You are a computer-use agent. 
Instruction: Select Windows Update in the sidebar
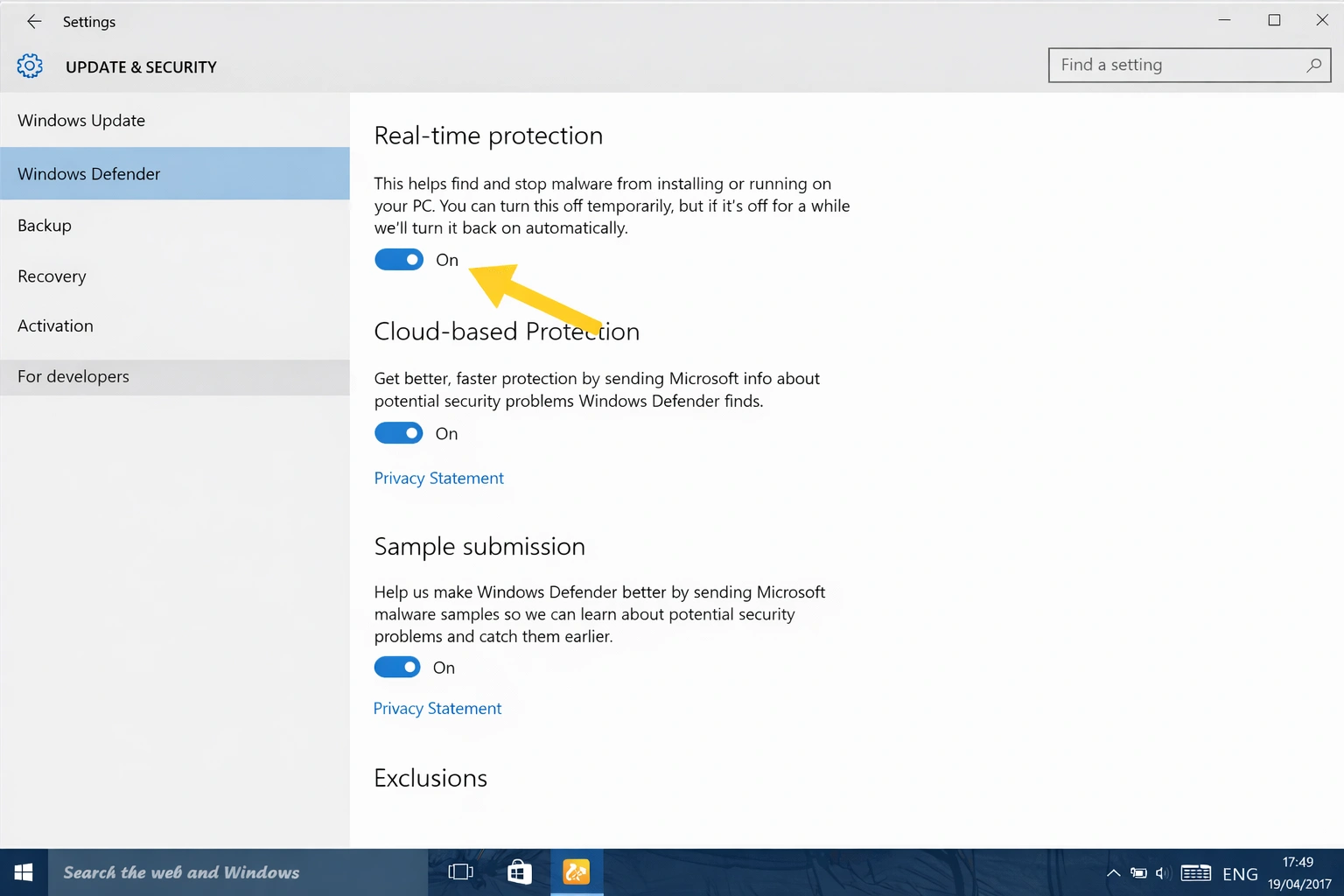(80, 120)
